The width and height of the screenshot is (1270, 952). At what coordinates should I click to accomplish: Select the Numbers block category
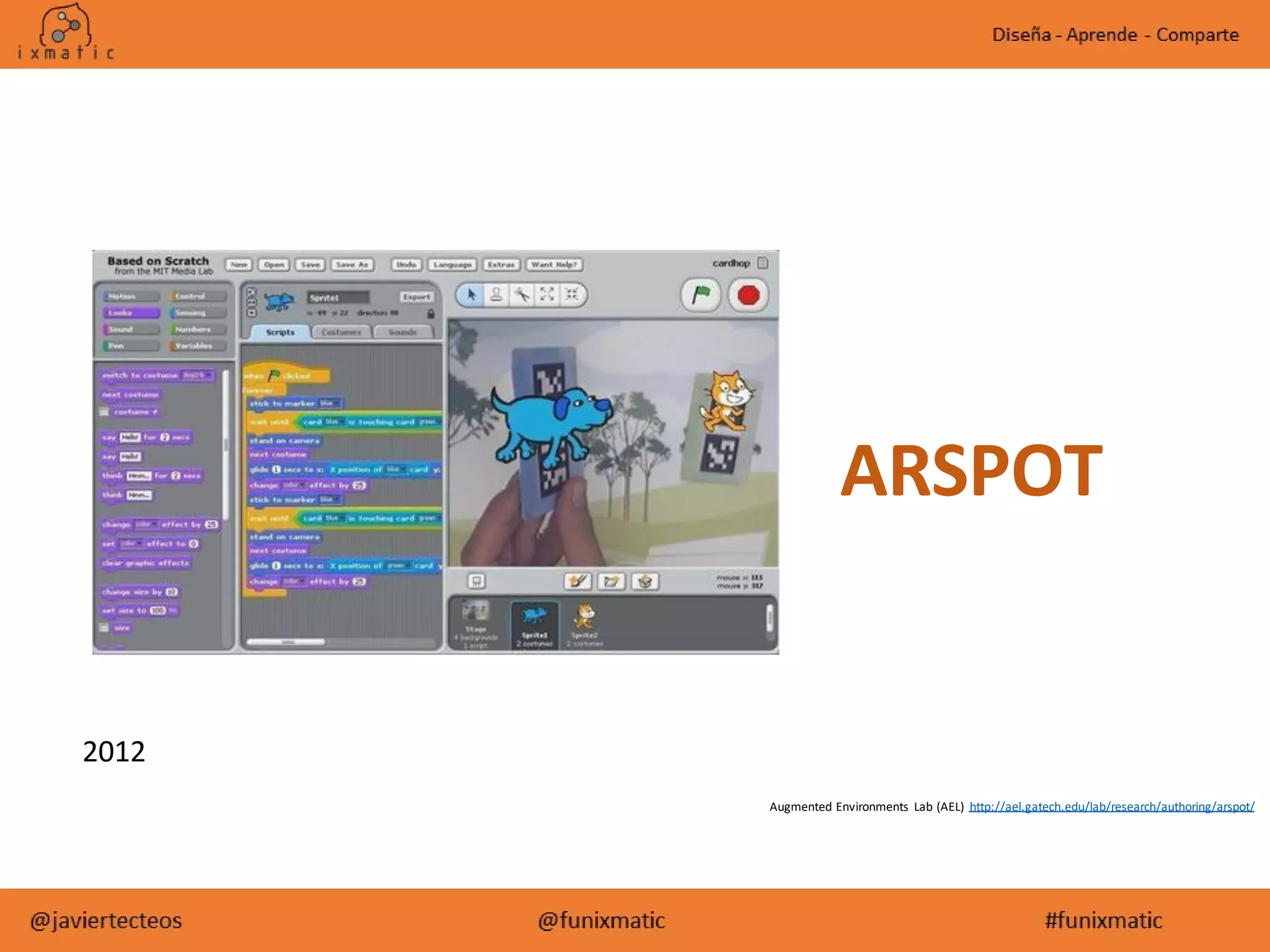(x=197, y=329)
